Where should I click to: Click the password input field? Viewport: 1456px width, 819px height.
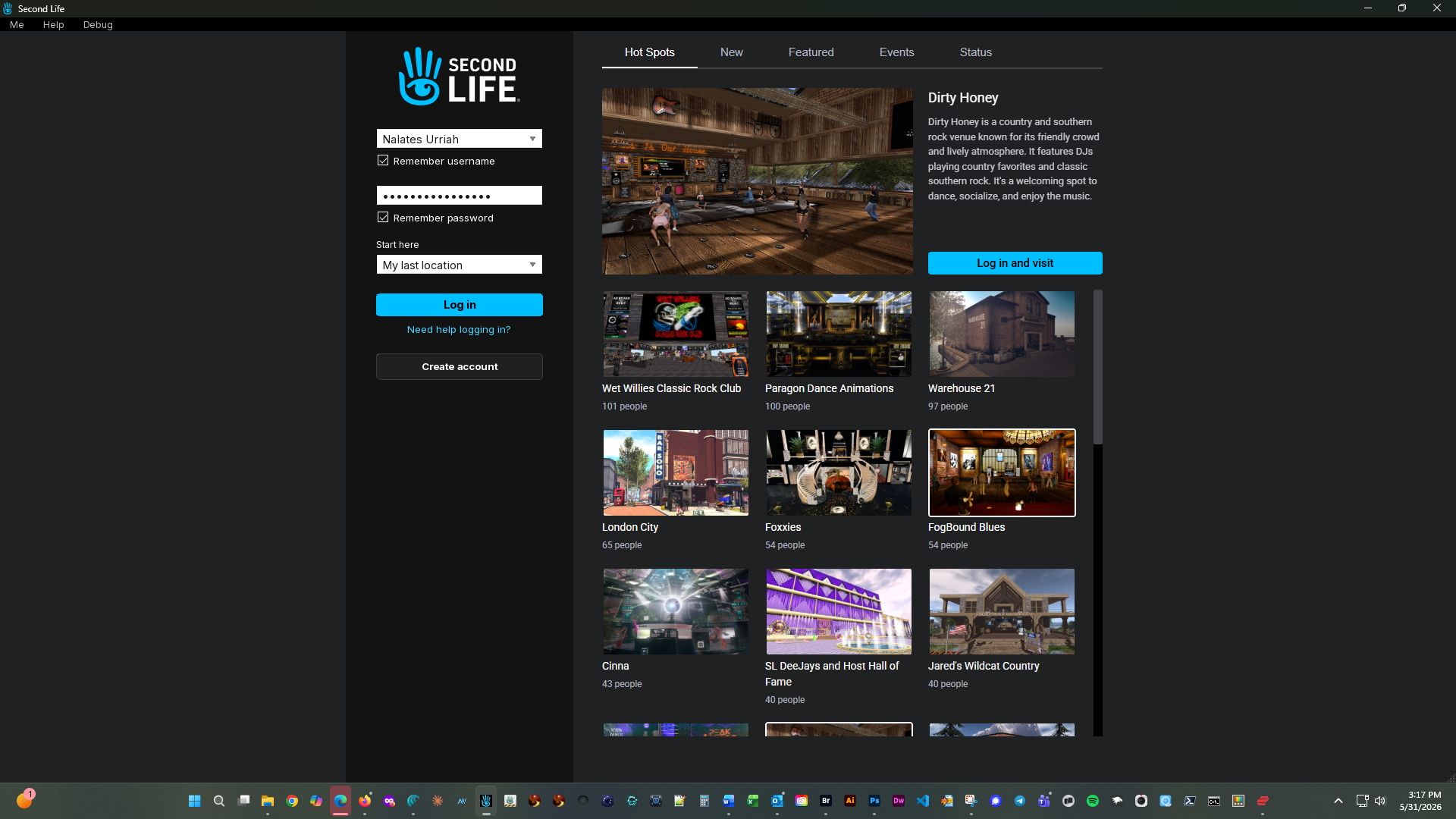[460, 196]
